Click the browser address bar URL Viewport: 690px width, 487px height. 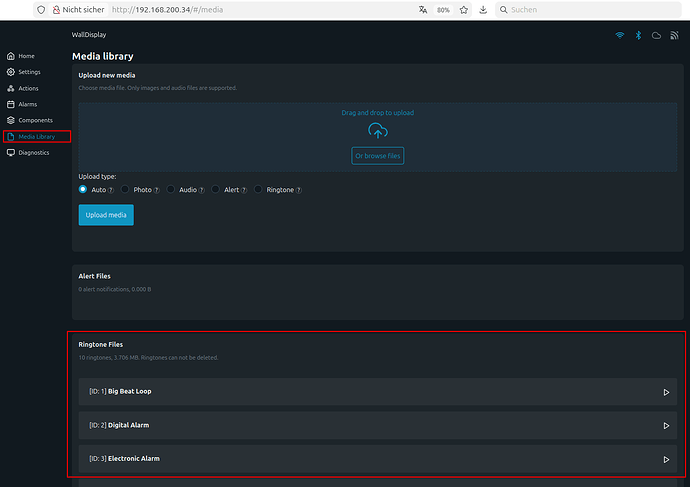pyautogui.click(x=167, y=10)
